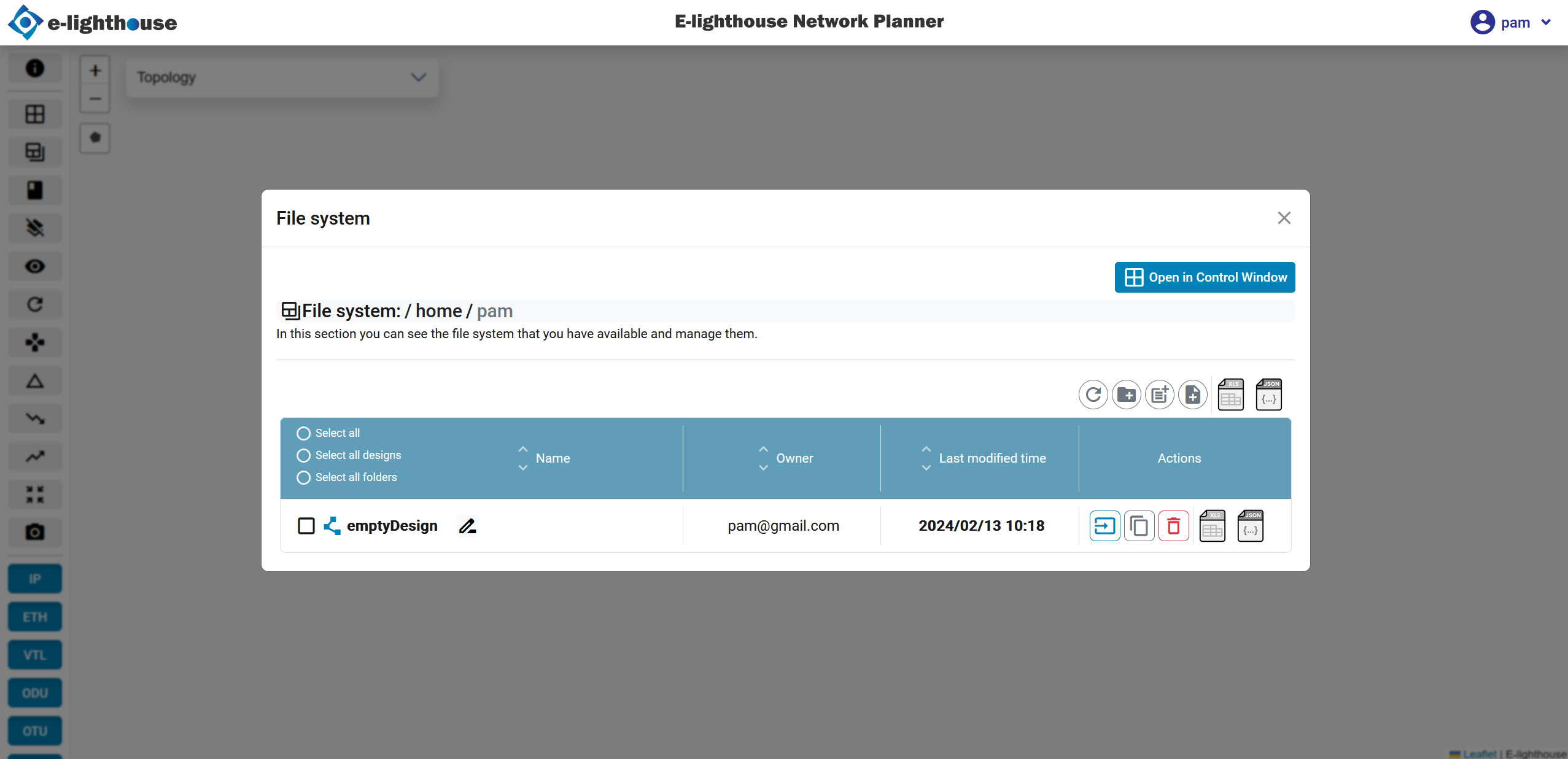Load emptyDesign with the open arrow icon
1568x759 pixels.
[x=1104, y=526]
